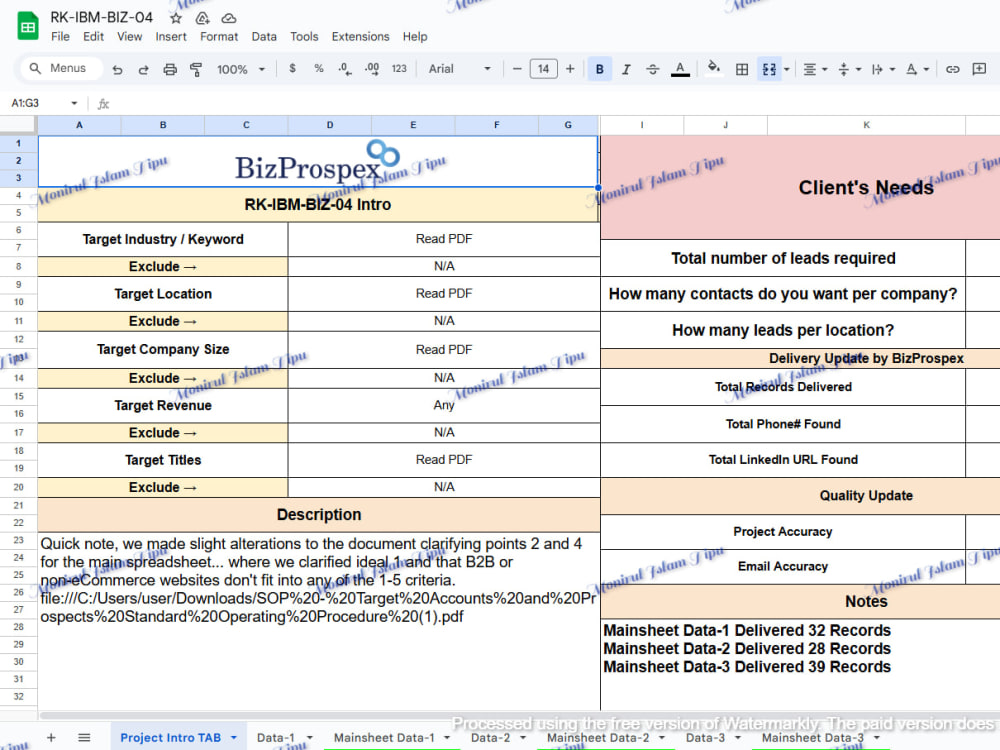Open the fill color picker
This screenshot has width=1000, height=750.
coord(714,68)
